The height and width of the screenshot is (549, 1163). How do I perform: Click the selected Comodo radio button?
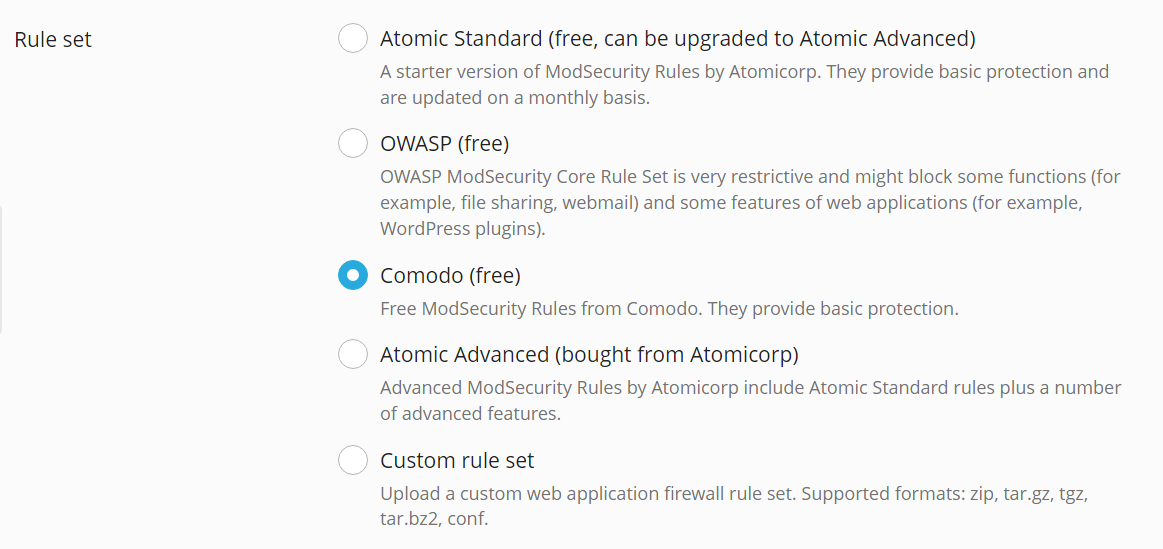(353, 275)
